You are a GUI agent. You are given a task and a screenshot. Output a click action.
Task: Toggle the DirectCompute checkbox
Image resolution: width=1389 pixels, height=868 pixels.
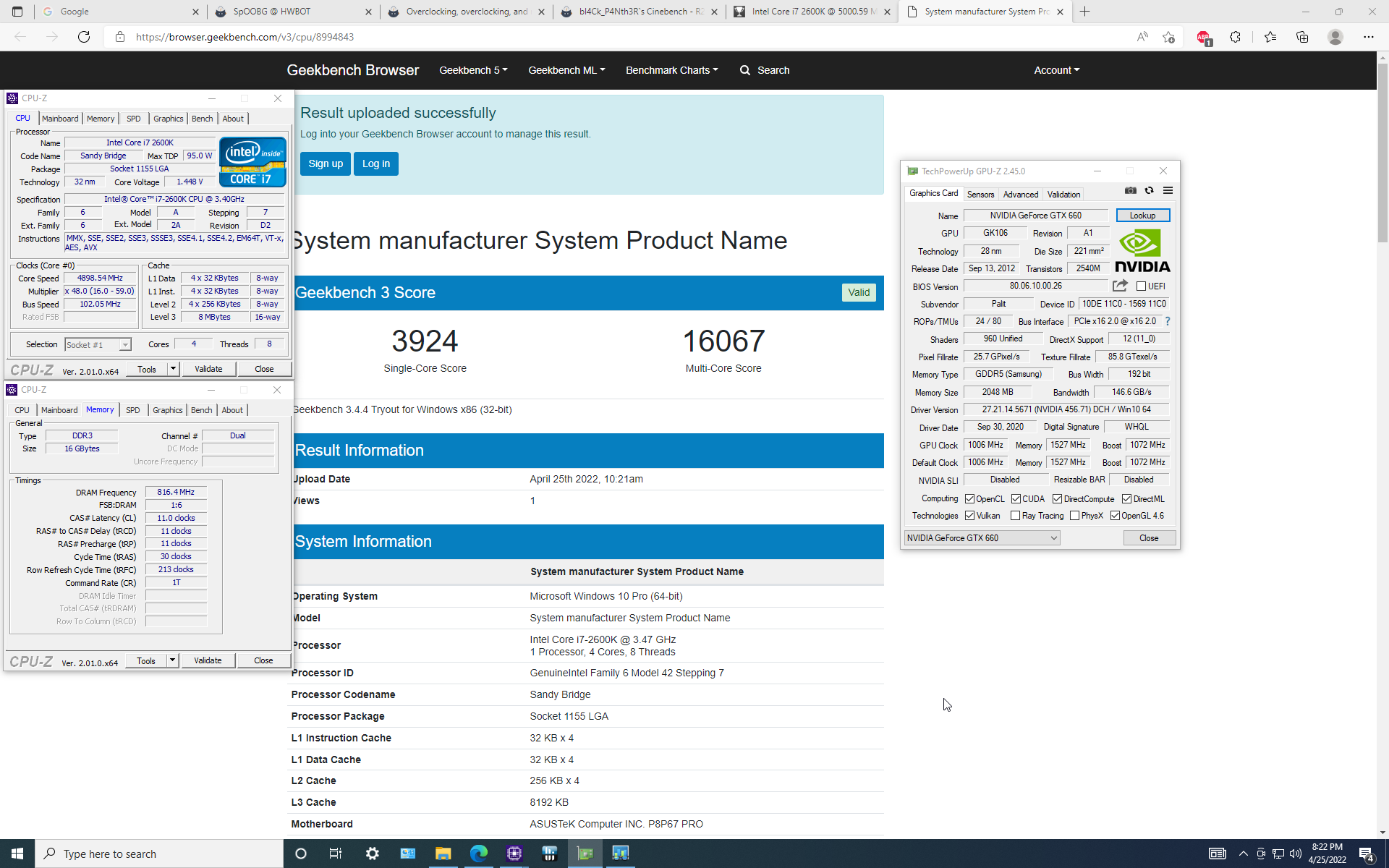(1058, 499)
